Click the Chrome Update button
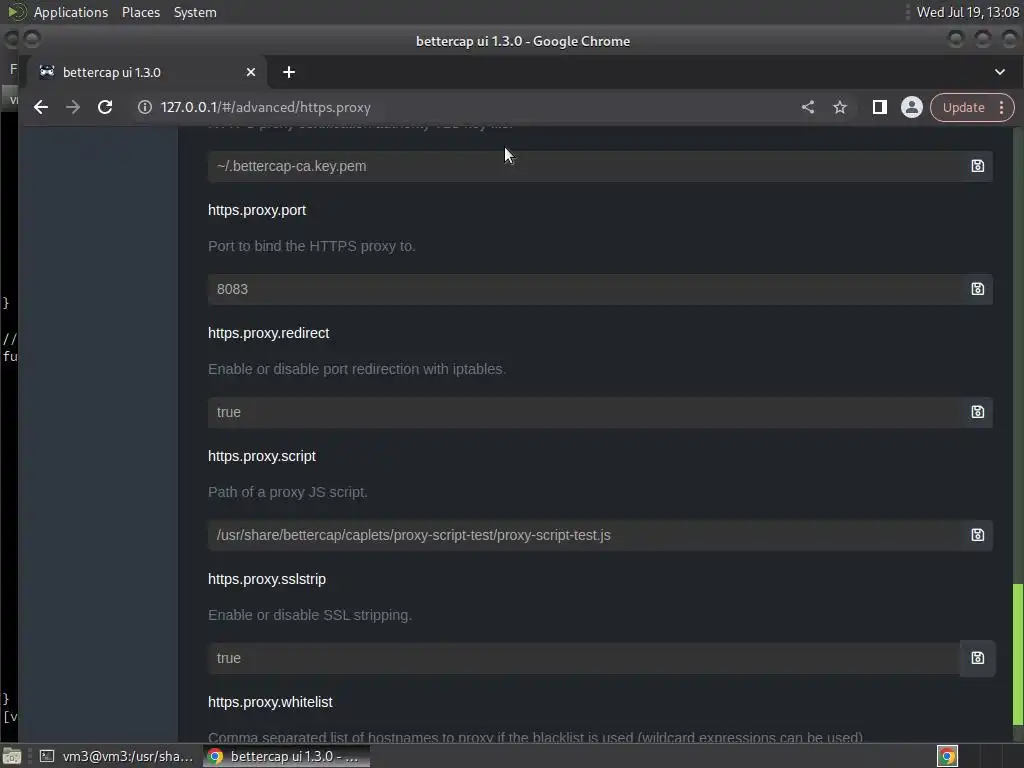Image resolution: width=1024 pixels, height=768 pixels. click(x=963, y=107)
